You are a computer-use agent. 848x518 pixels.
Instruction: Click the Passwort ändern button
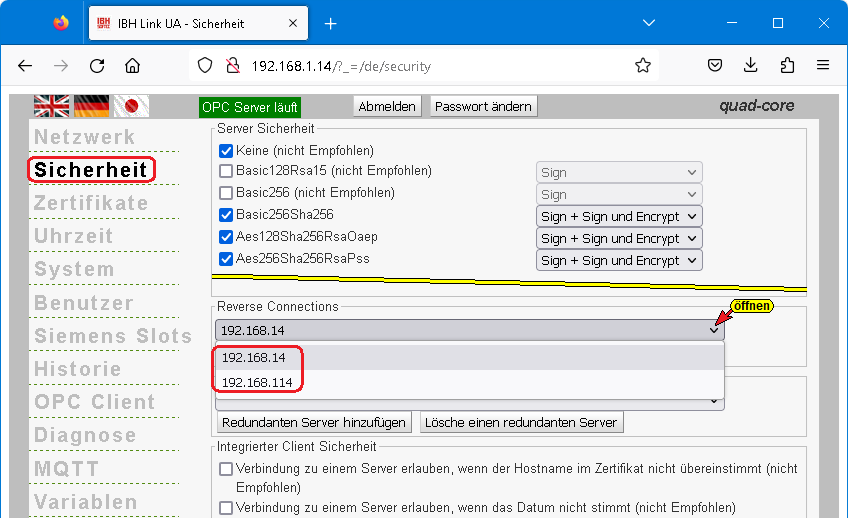(483, 107)
